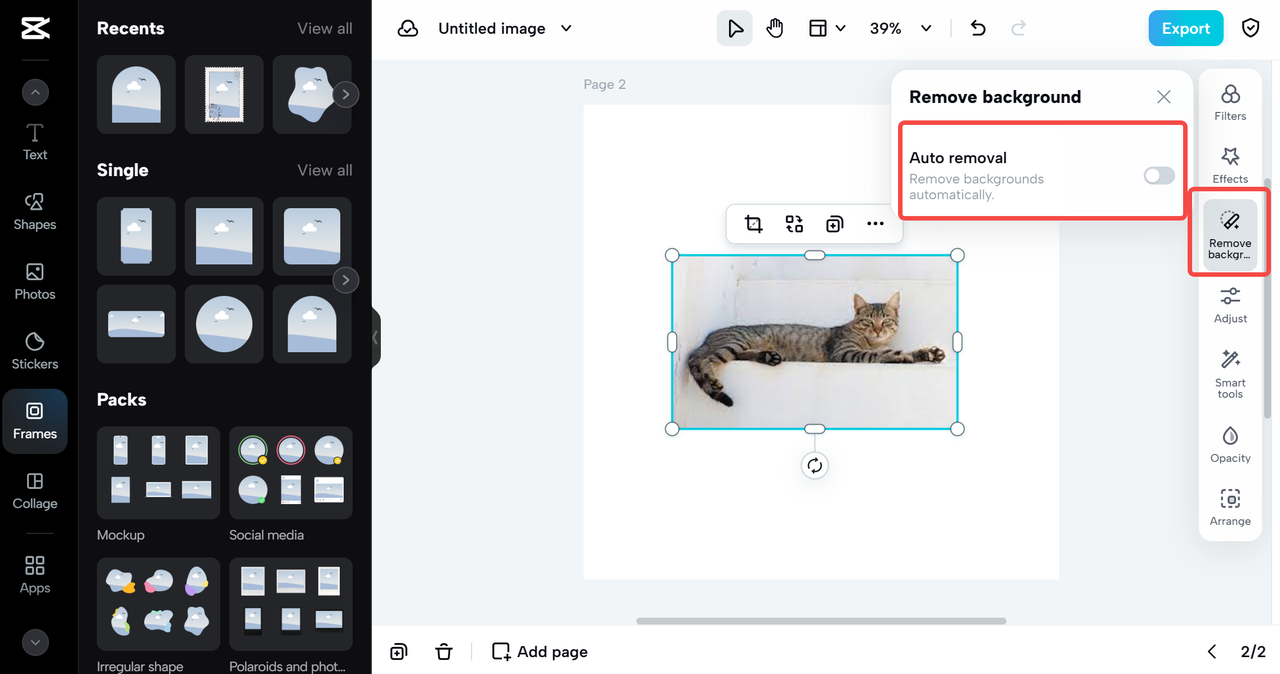Toggle the Auto removal switch
This screenshot has height=674, width=1280.
pyautogui.click(x=1159, y=176)
